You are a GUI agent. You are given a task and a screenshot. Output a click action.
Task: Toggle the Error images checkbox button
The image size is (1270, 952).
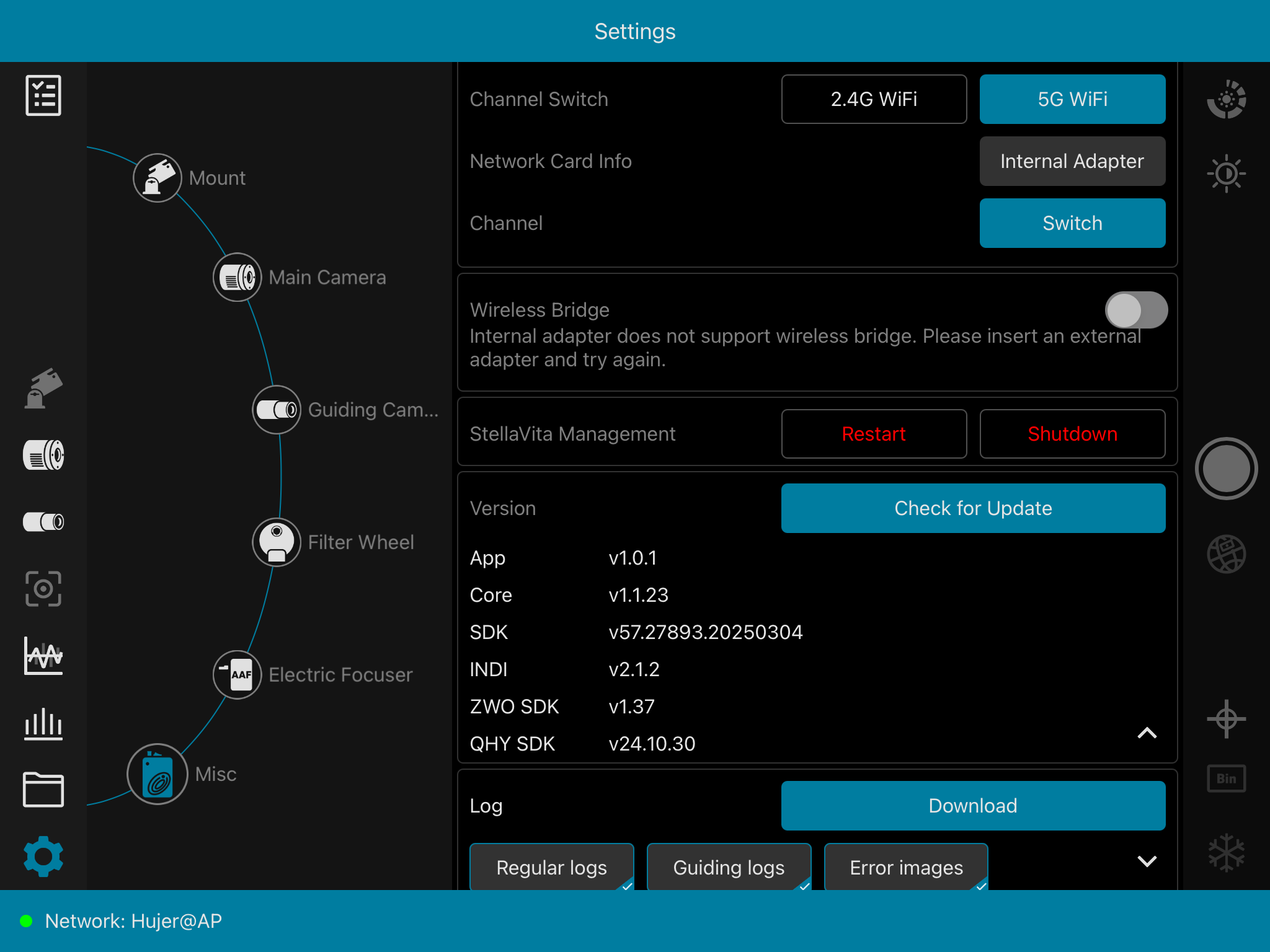tap(906, 867)
